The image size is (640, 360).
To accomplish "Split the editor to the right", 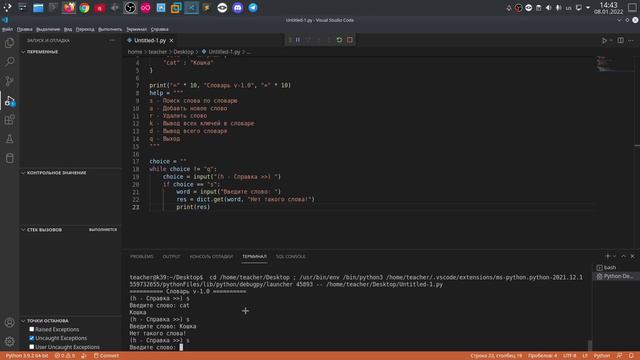I will [x=620, y=40].
